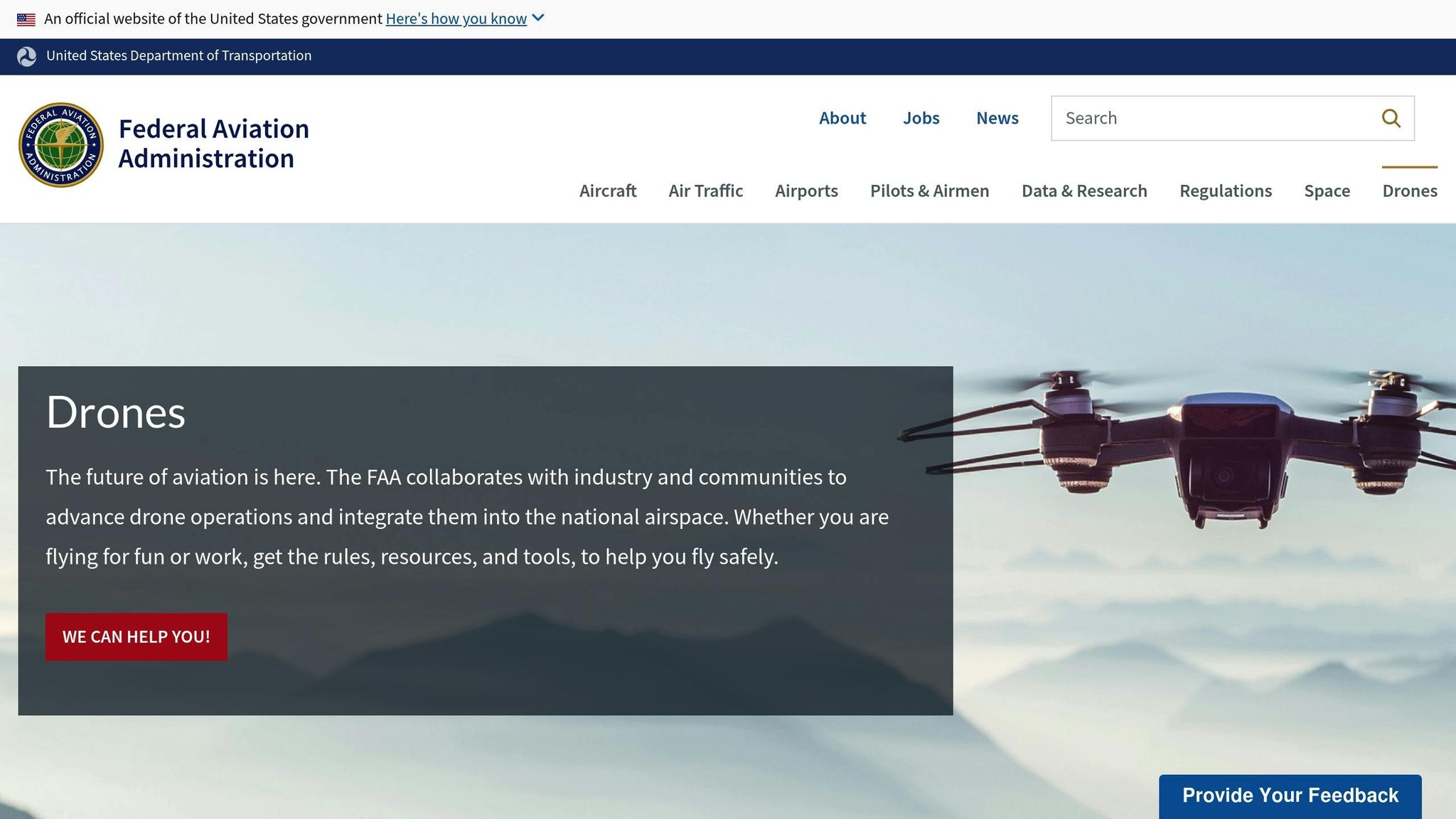Open the News page
The height and width of the screenshot is (819, 1456).
pos(997,118)
